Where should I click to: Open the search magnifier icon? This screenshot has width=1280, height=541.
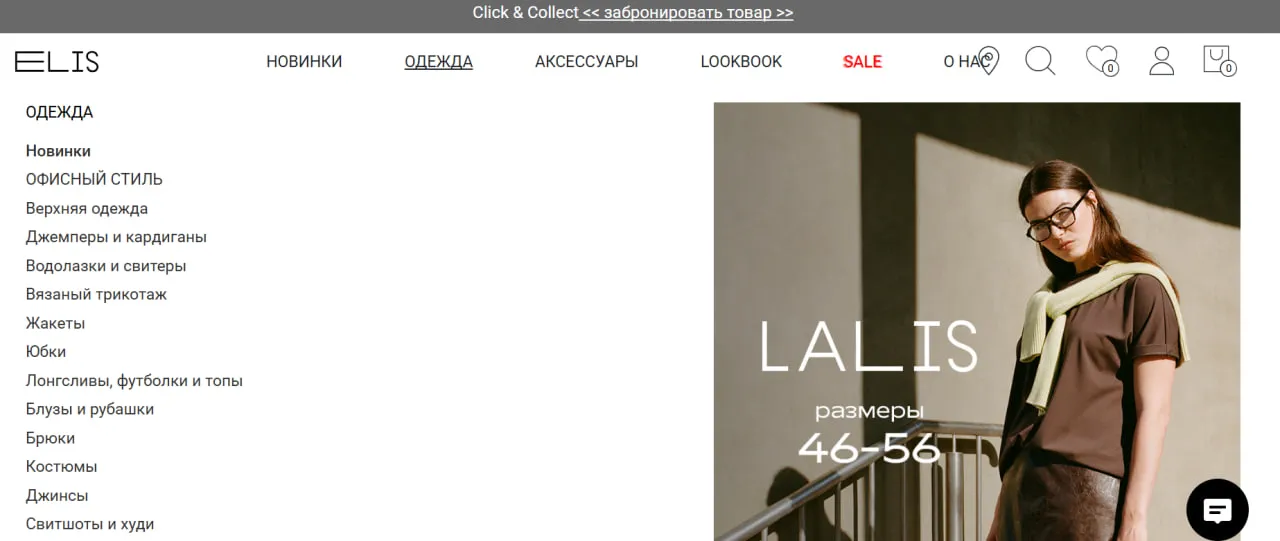click(1040, 61)
